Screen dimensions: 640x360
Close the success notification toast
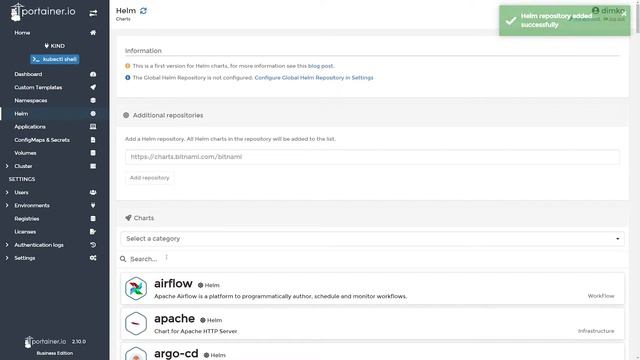pos(624,13)
